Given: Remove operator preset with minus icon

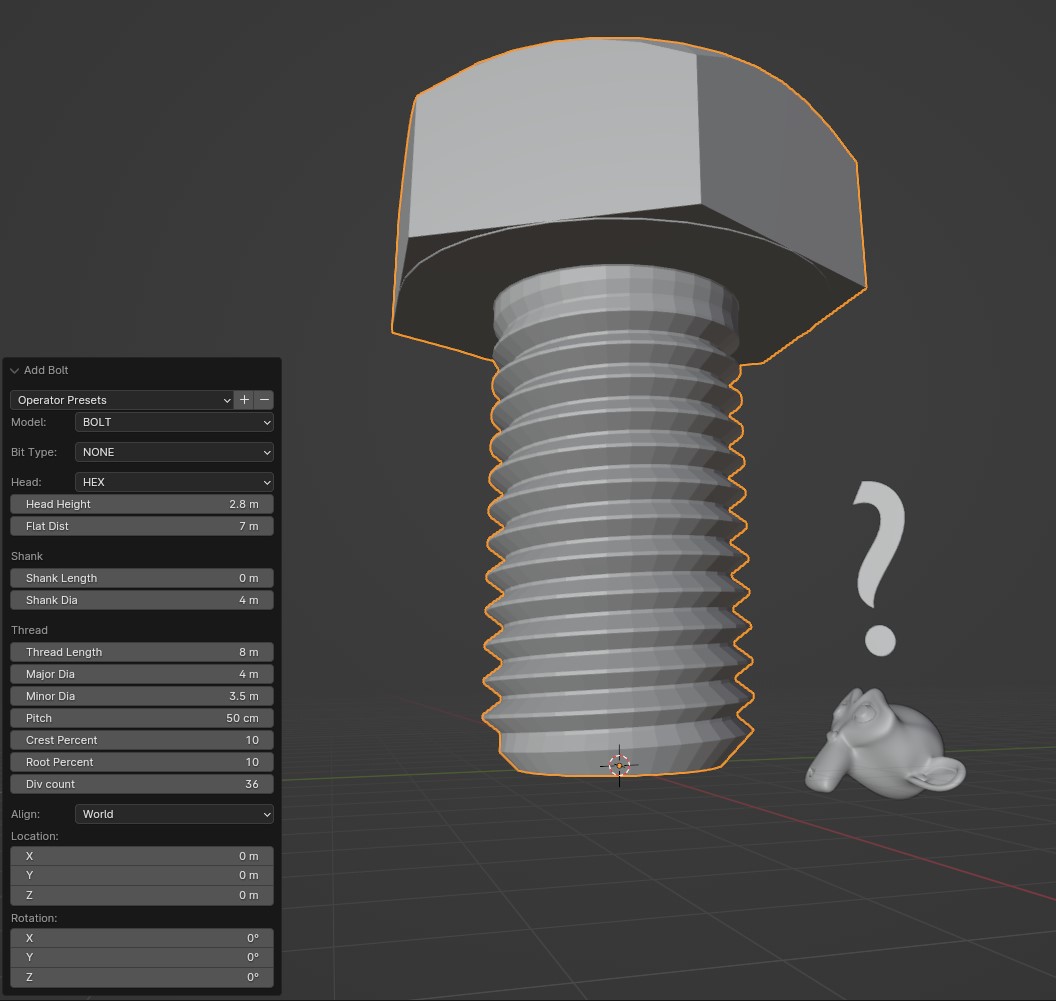Looking at the screenshot, I should 265,399.
